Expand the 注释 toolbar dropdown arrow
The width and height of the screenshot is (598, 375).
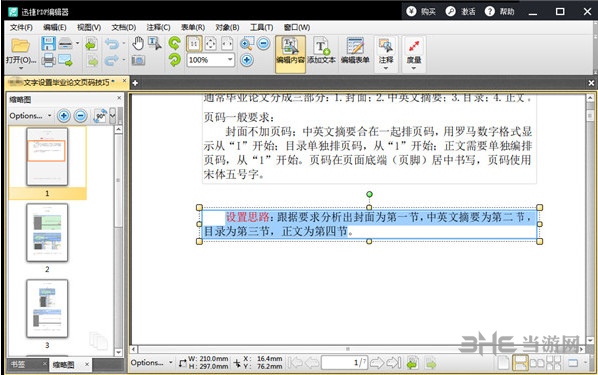click(x=386, y=68)
